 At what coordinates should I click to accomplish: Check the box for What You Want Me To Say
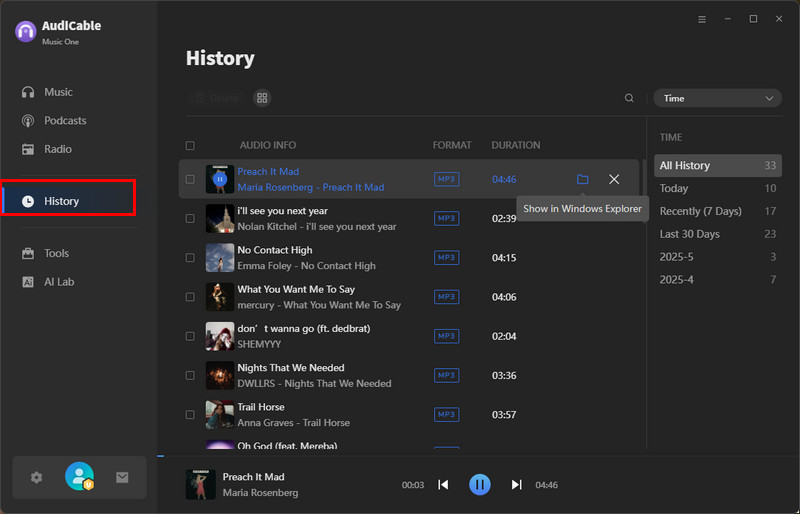[x=190, y=297]
